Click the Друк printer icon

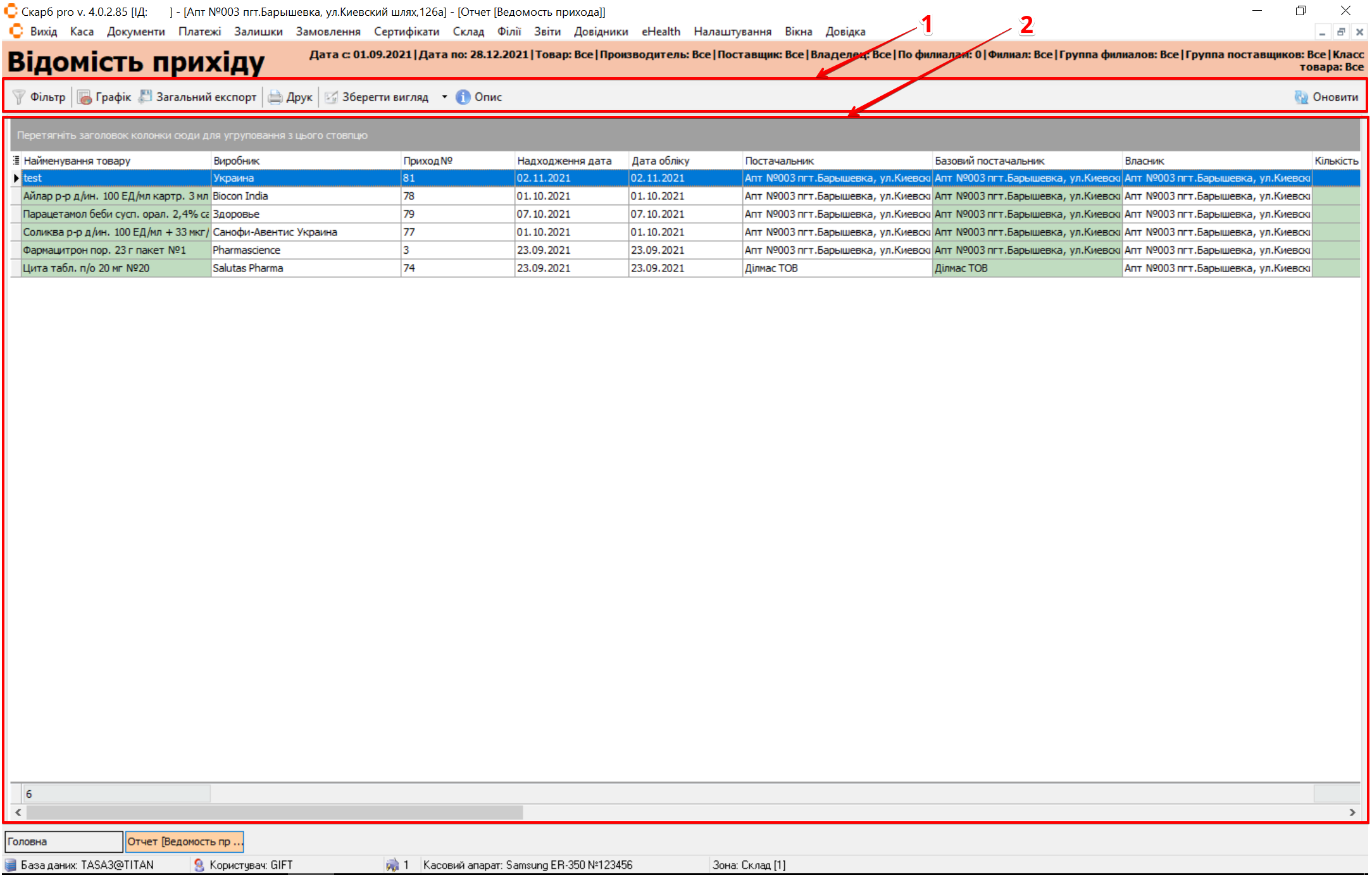[275, 97]
